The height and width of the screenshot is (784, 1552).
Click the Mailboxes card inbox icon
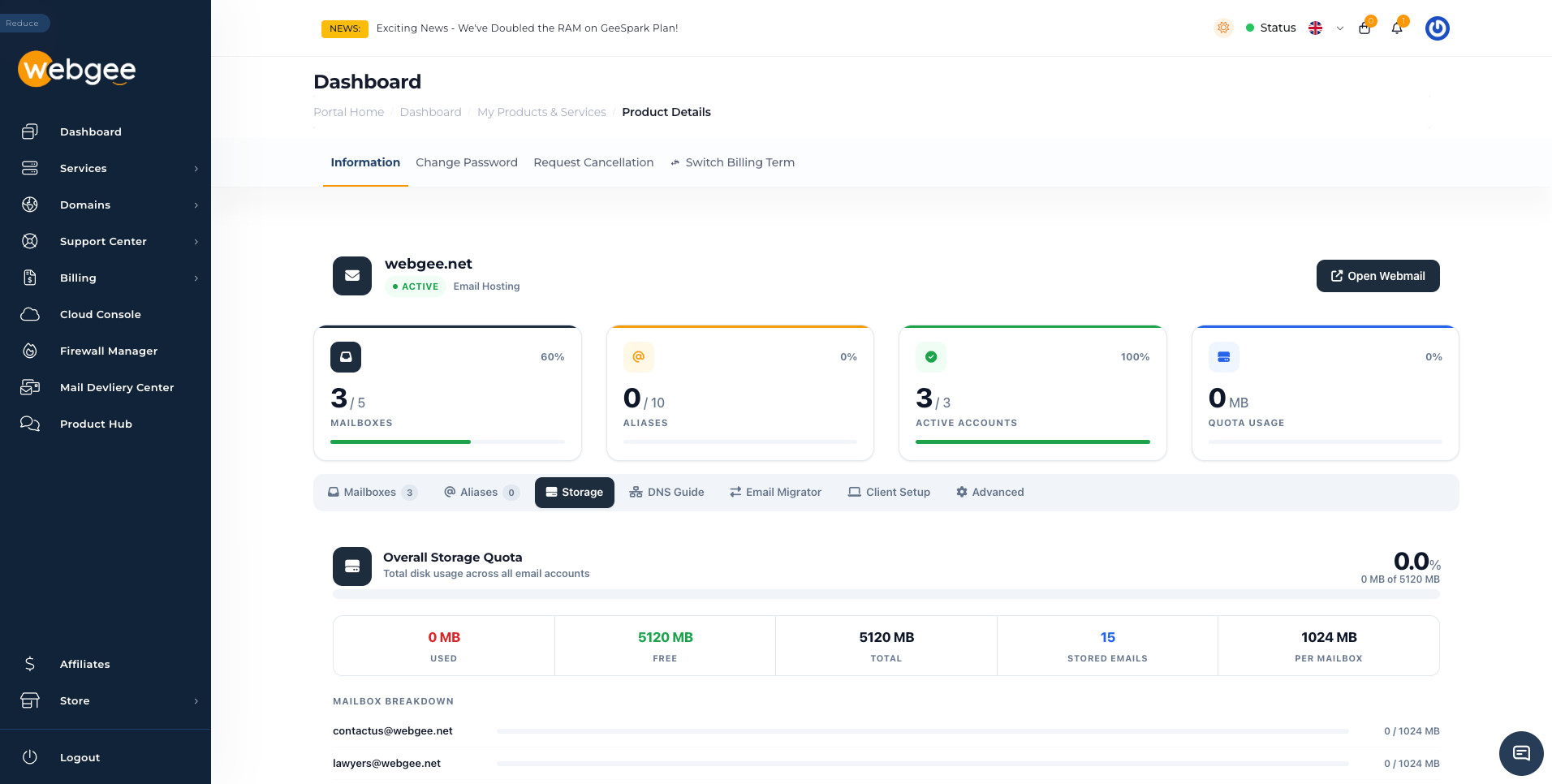(x=346, y=357)
